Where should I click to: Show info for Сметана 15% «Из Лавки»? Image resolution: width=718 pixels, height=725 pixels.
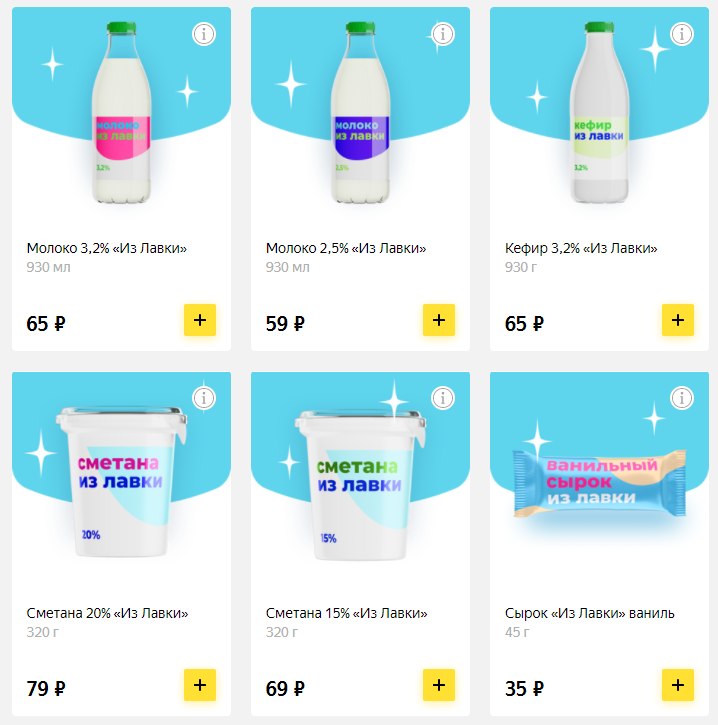443,398
